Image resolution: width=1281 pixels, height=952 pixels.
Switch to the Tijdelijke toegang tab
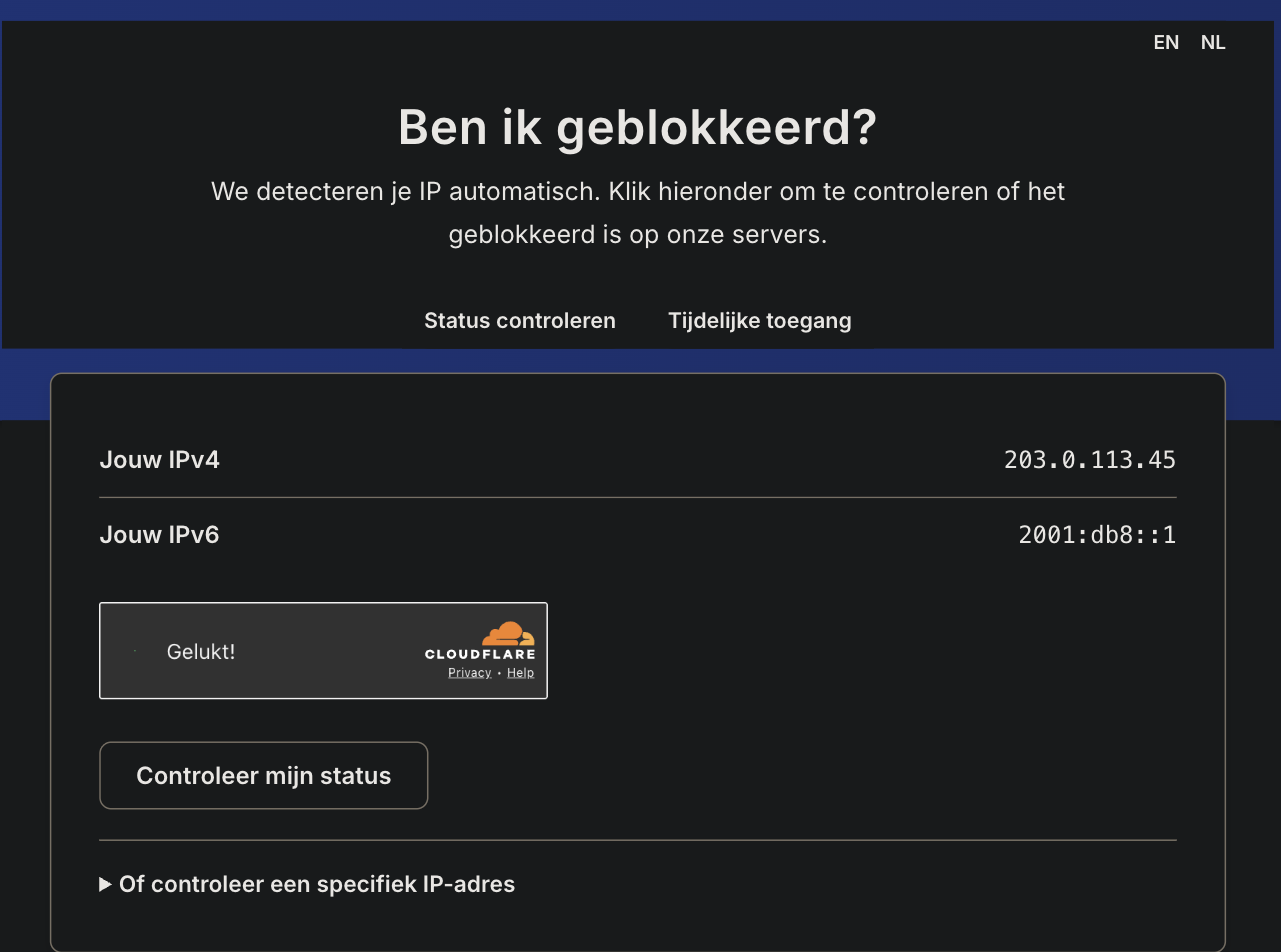coord(760,321)
